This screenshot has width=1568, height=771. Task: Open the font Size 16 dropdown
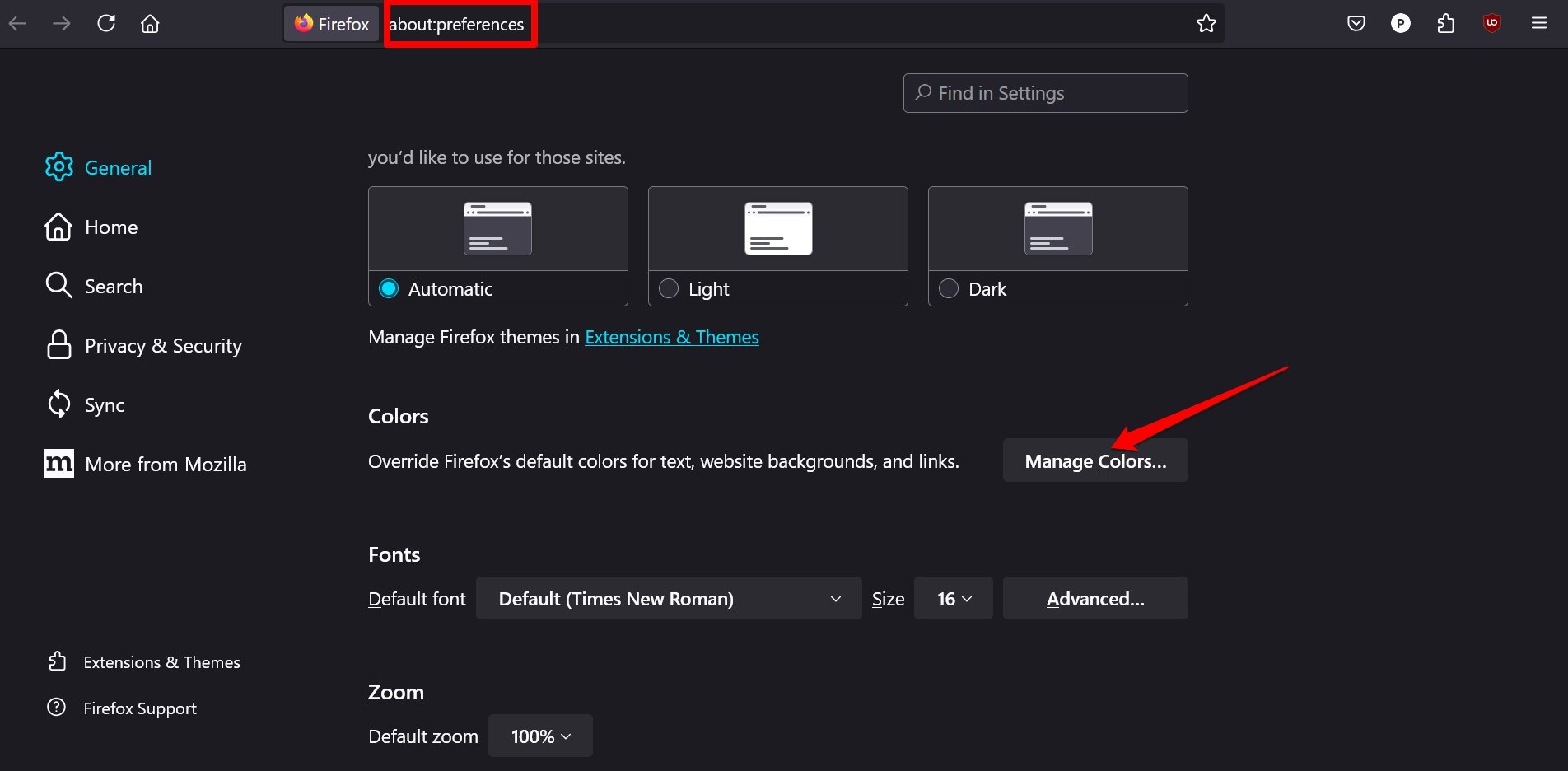tap(954, 599)
